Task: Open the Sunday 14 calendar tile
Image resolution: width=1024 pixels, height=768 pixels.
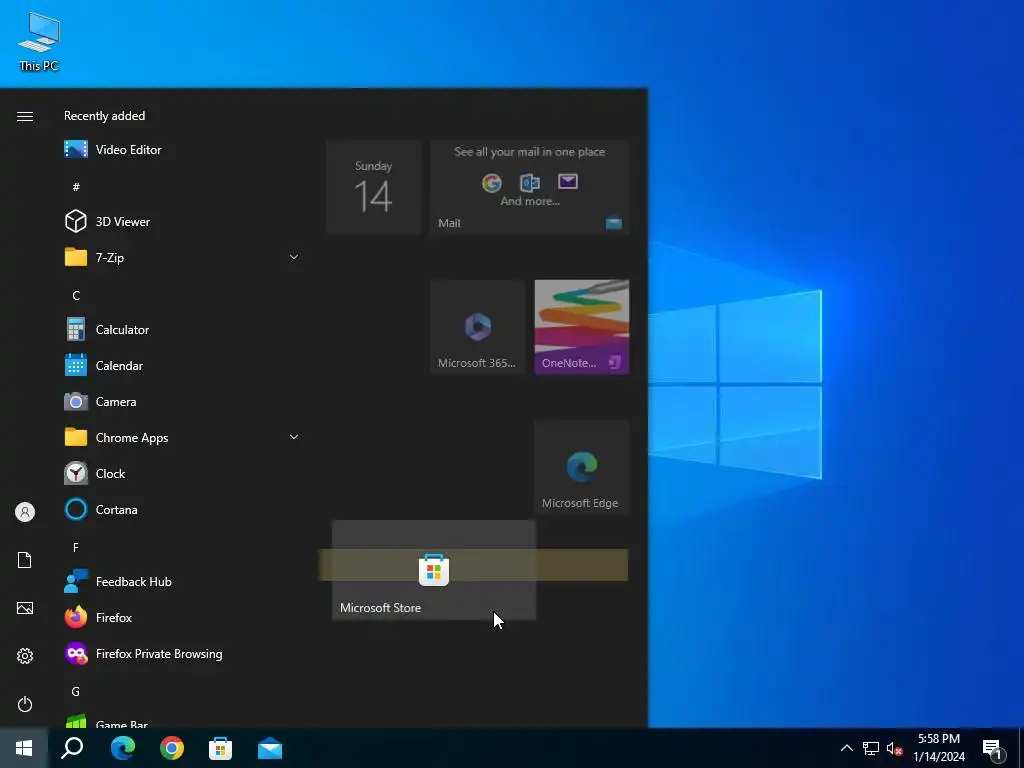Action: [x=374, y=187]
